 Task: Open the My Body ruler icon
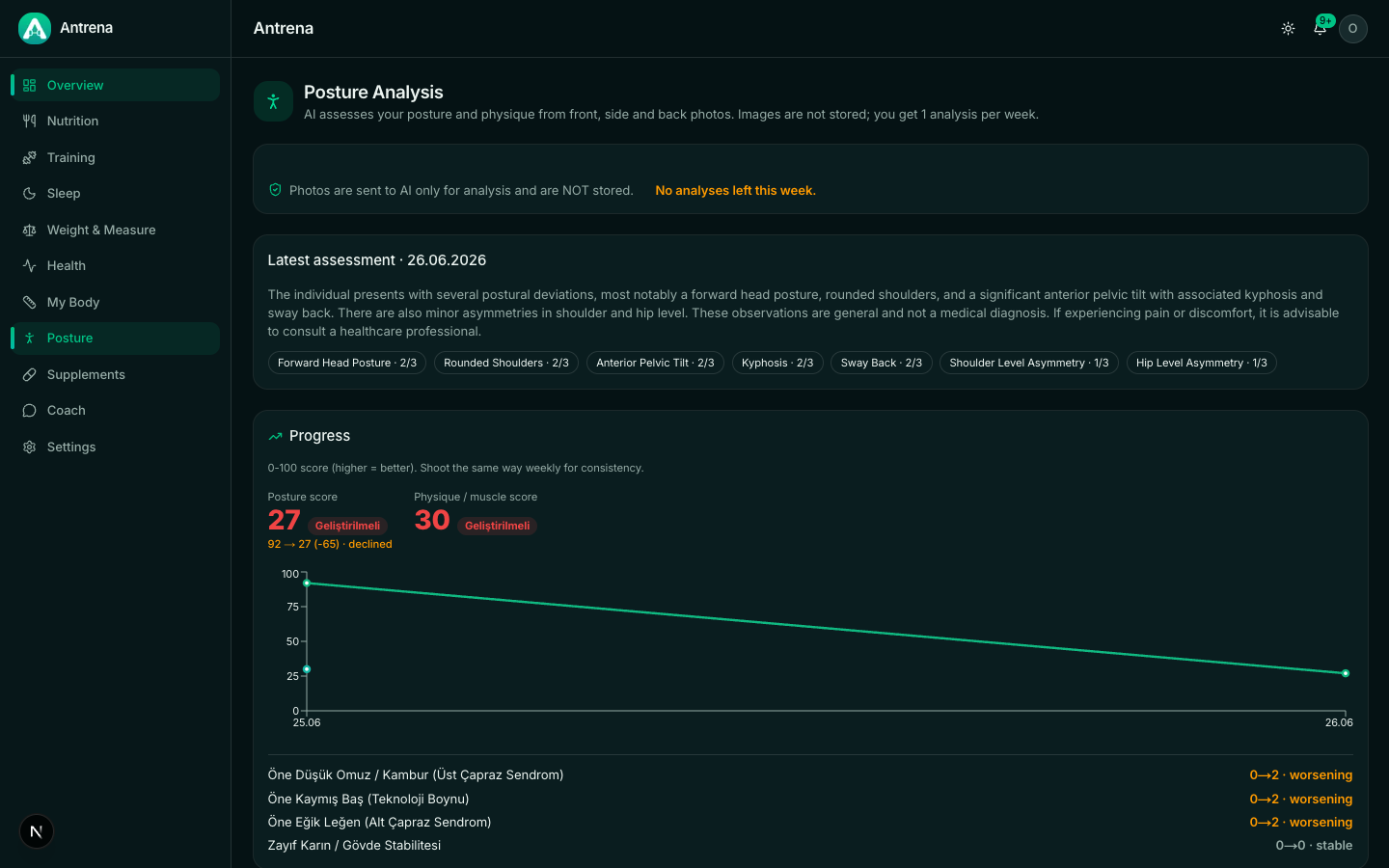tap(30, 302)
